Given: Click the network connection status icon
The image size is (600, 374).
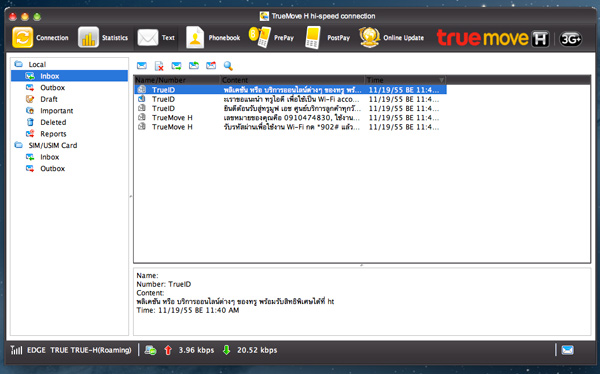Looking at the screenshot, I should (150, 350).
